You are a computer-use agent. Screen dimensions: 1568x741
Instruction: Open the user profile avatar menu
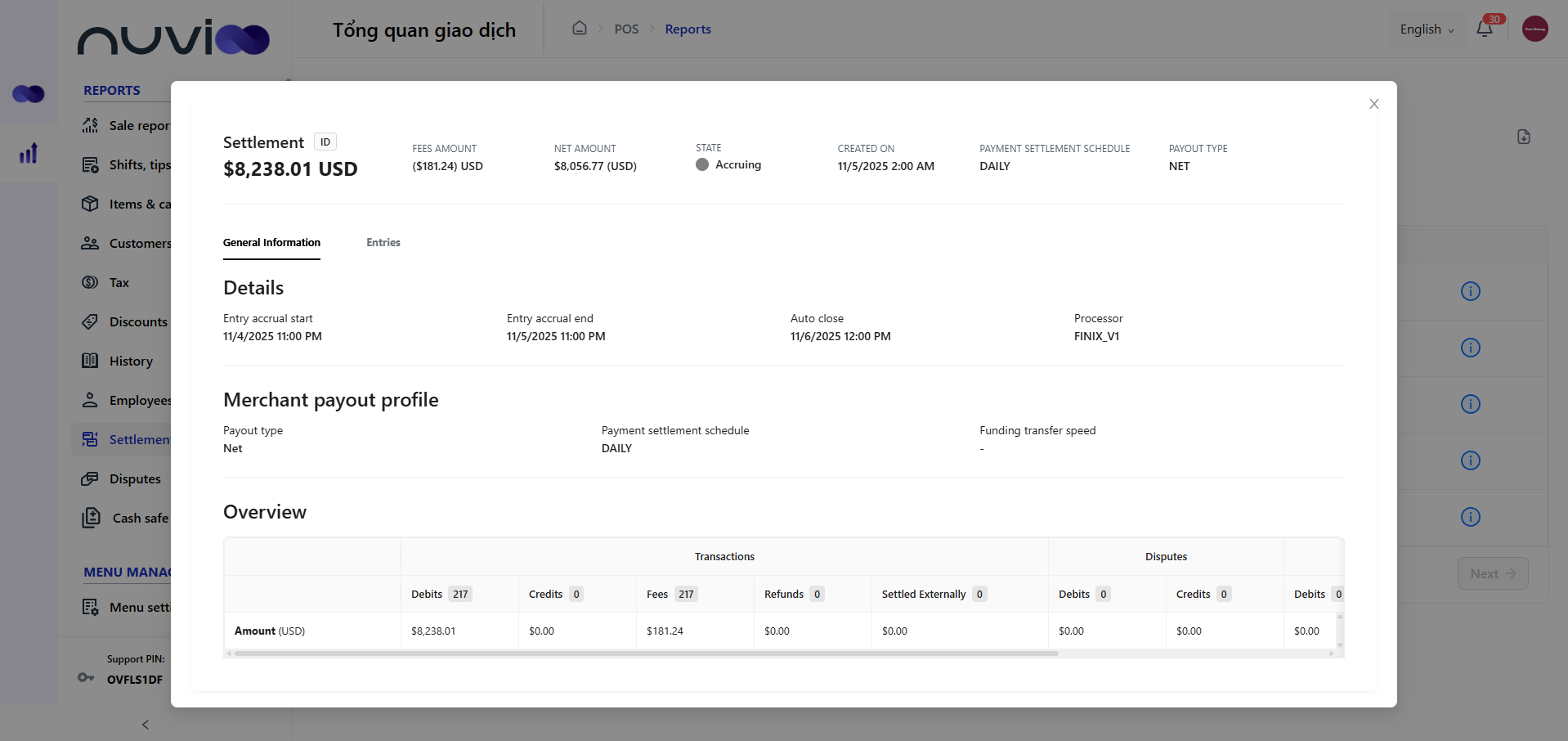tap(1534, 29)
